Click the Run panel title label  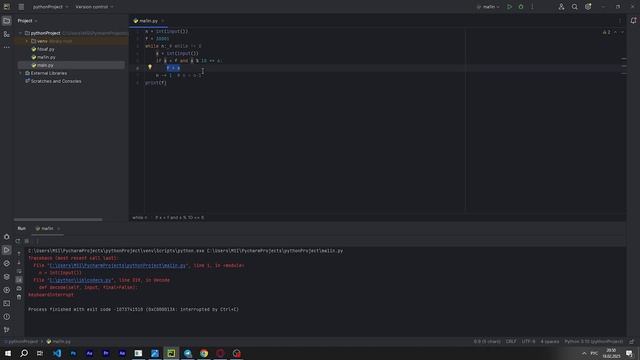[22, 229]
